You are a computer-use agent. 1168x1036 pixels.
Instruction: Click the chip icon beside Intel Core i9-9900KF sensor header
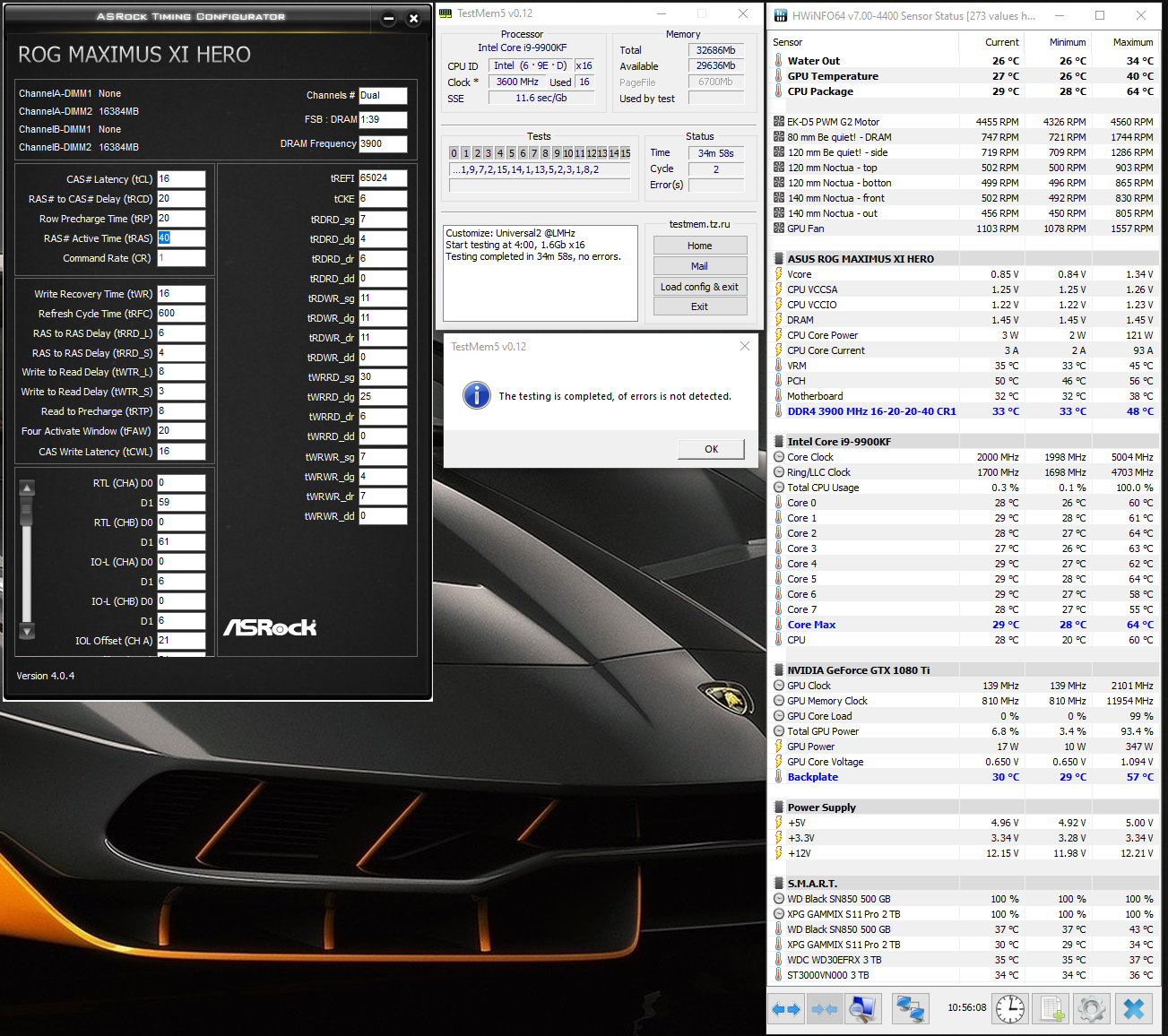779,442
